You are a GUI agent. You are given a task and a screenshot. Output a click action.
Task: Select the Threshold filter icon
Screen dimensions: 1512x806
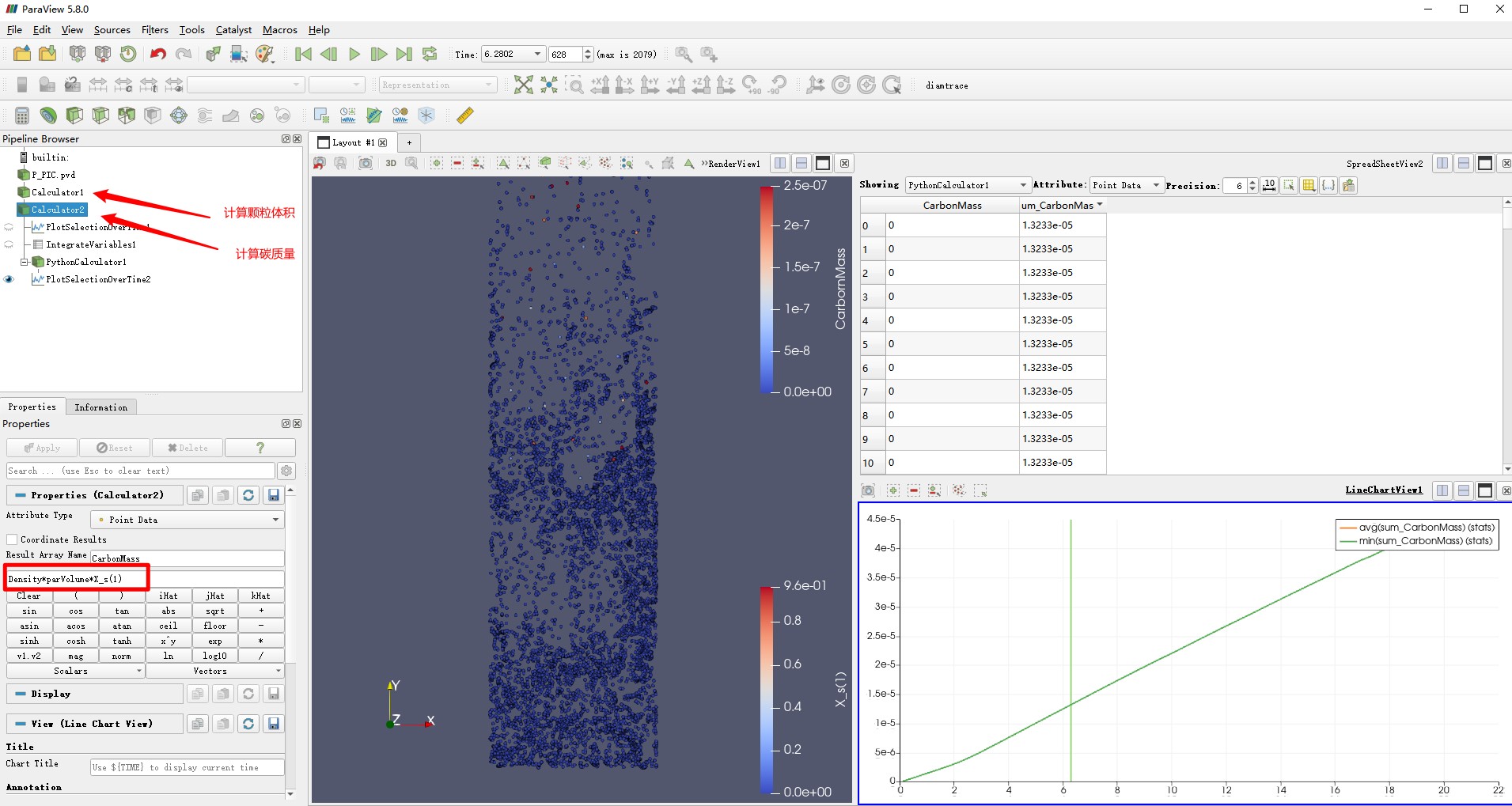click(127, 115)
